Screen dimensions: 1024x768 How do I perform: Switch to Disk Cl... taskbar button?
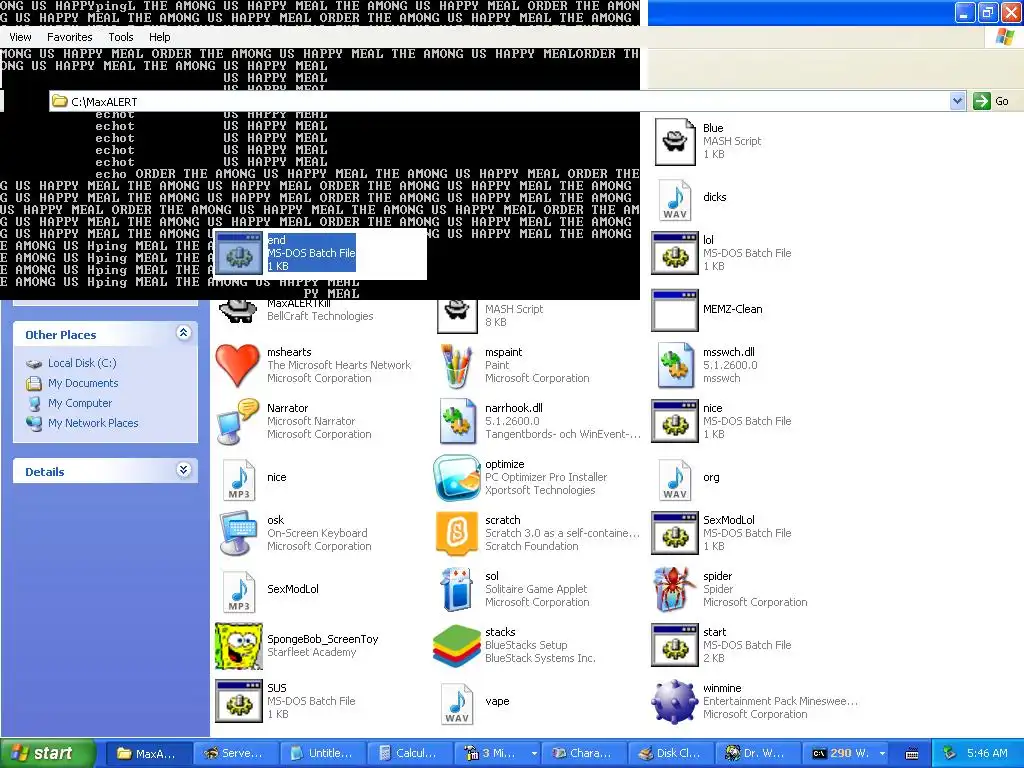pyautogui.click(x=671, y=753)
